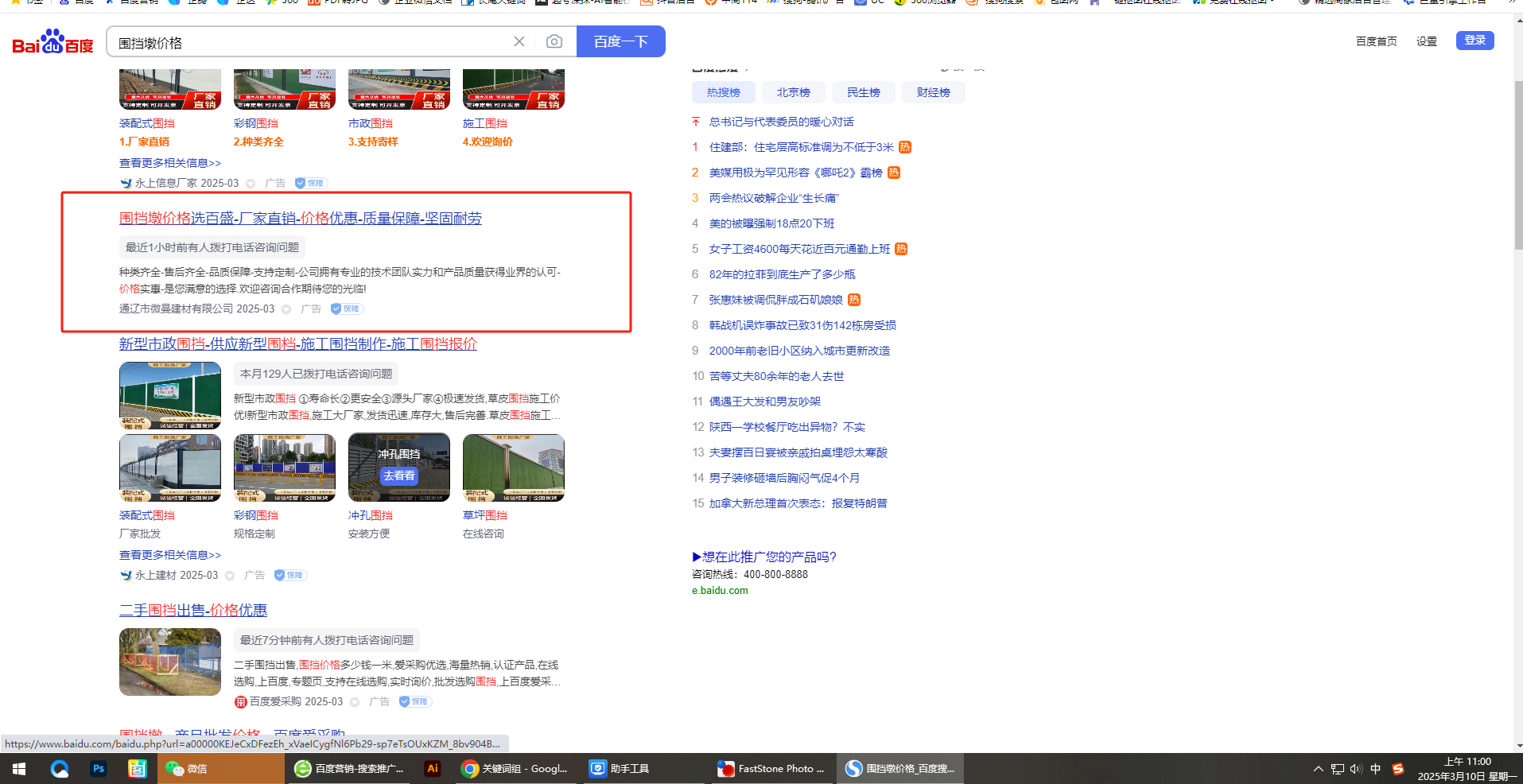Click the large storefront thumbnail of 新型市政围挡 result
This screenshot has height=784, width=1523.
click(x=170, y=396)
